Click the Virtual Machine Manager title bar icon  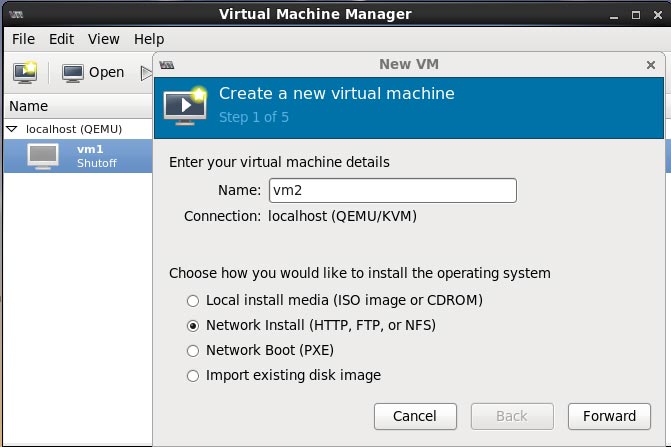(14, 14)
